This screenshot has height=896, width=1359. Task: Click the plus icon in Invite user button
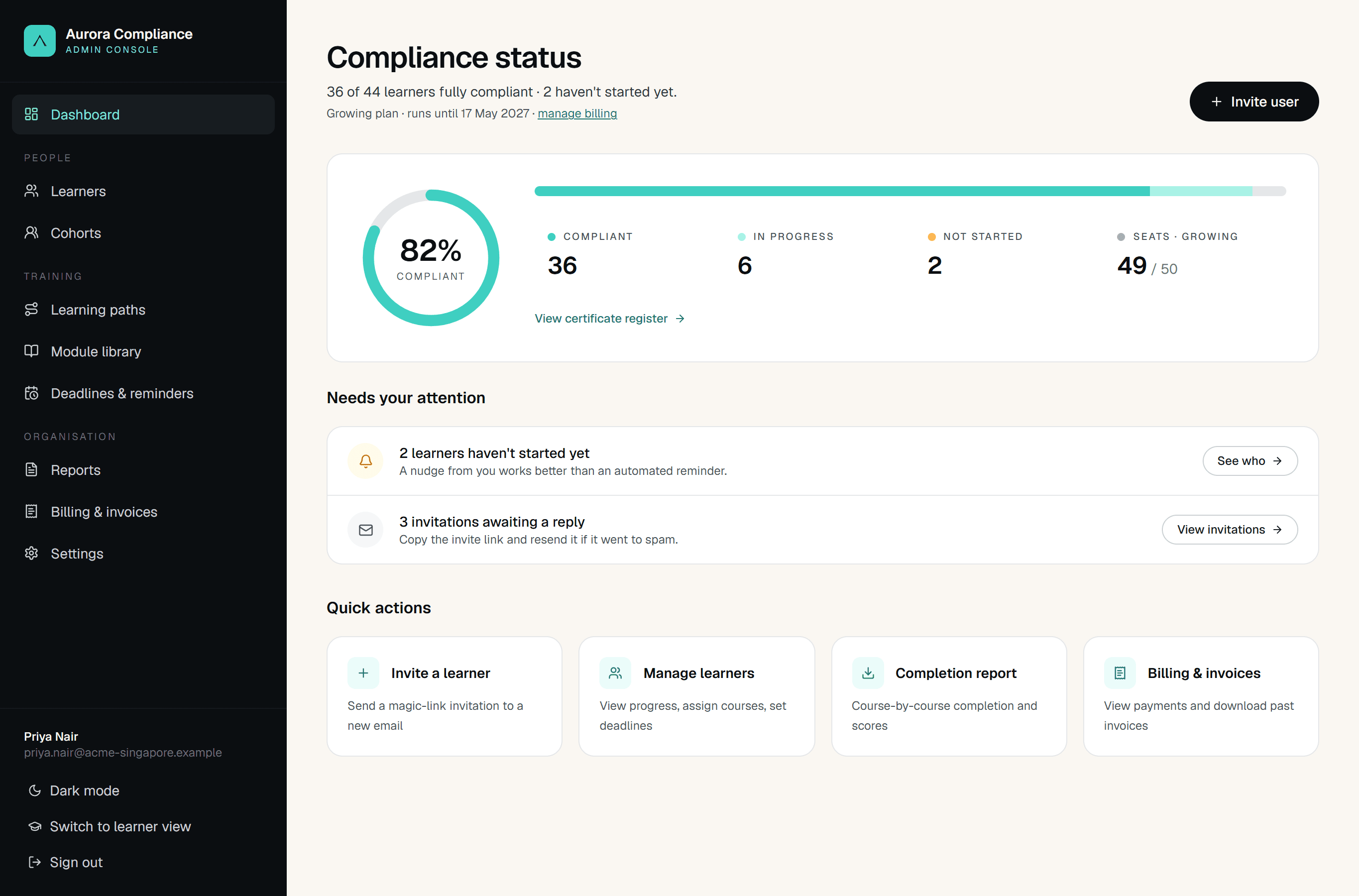(x=1217, y=102)
